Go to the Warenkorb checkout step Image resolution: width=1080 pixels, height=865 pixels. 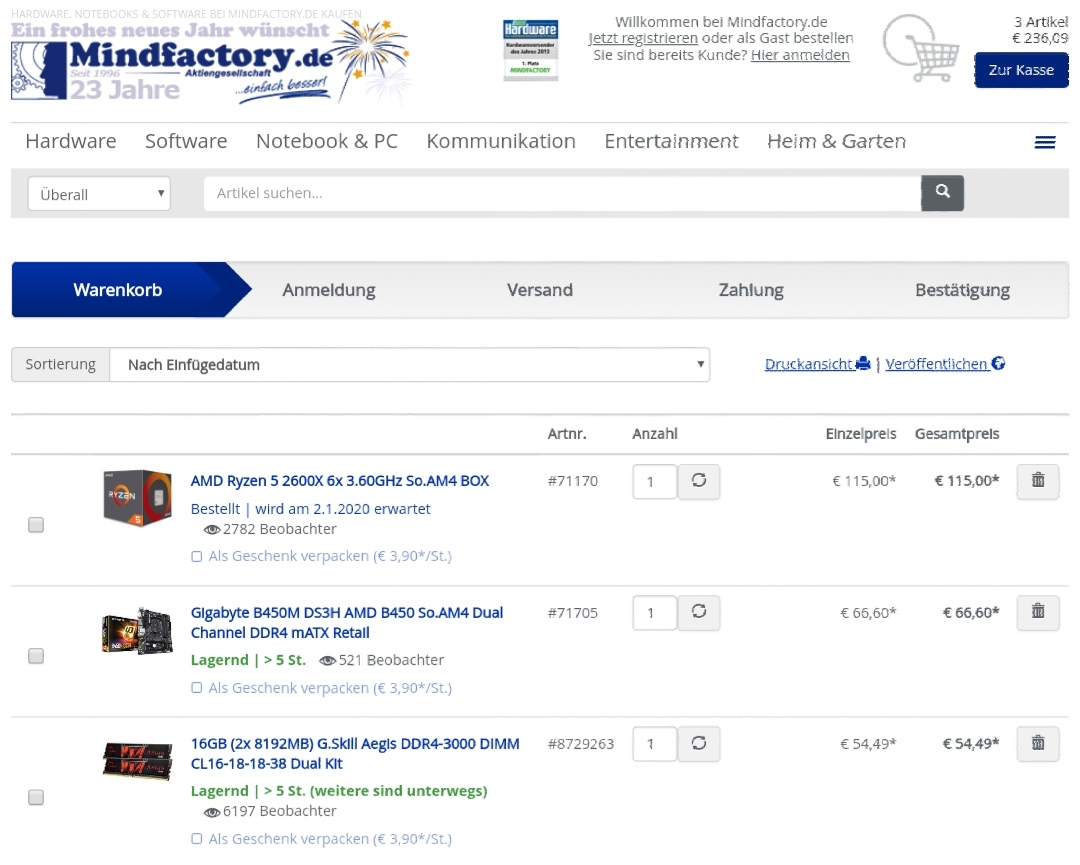(x=118, y=290)
